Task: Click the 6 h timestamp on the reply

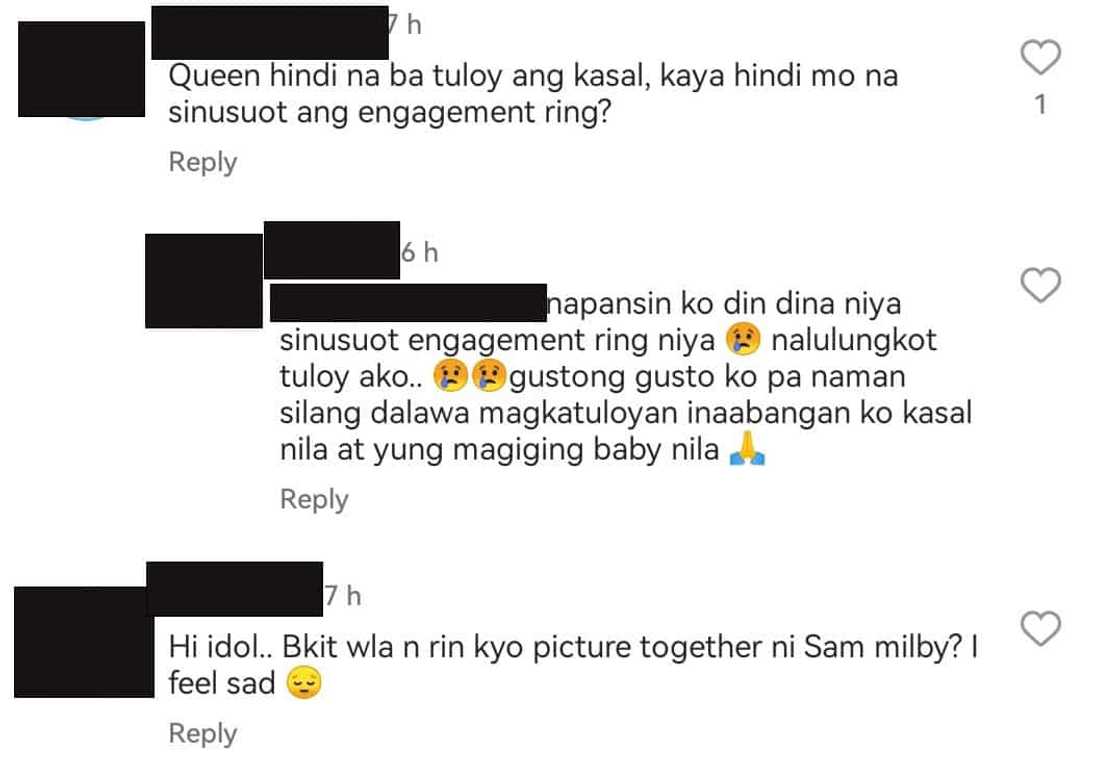Action: coord(419,252)
